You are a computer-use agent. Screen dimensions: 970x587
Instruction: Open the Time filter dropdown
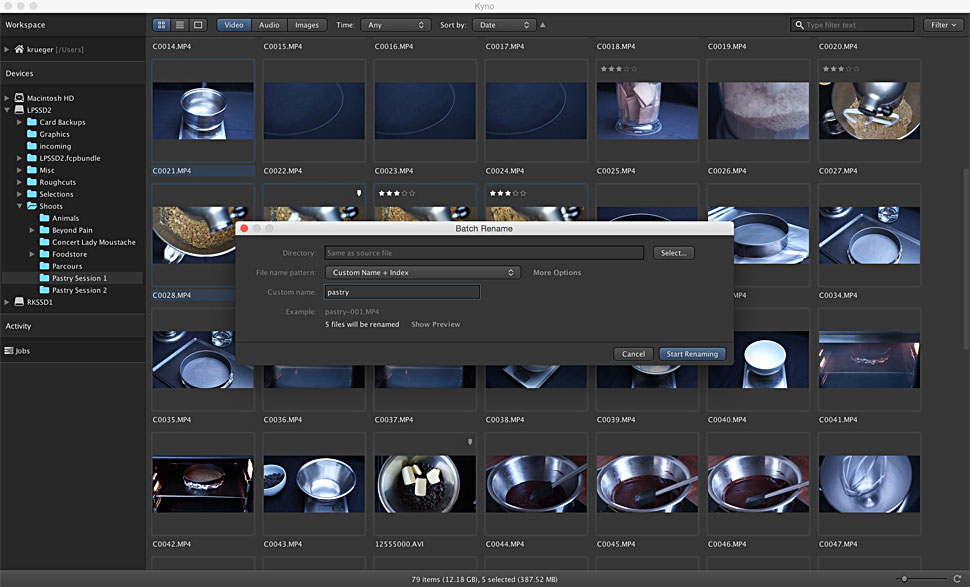[x=396, y=25]
